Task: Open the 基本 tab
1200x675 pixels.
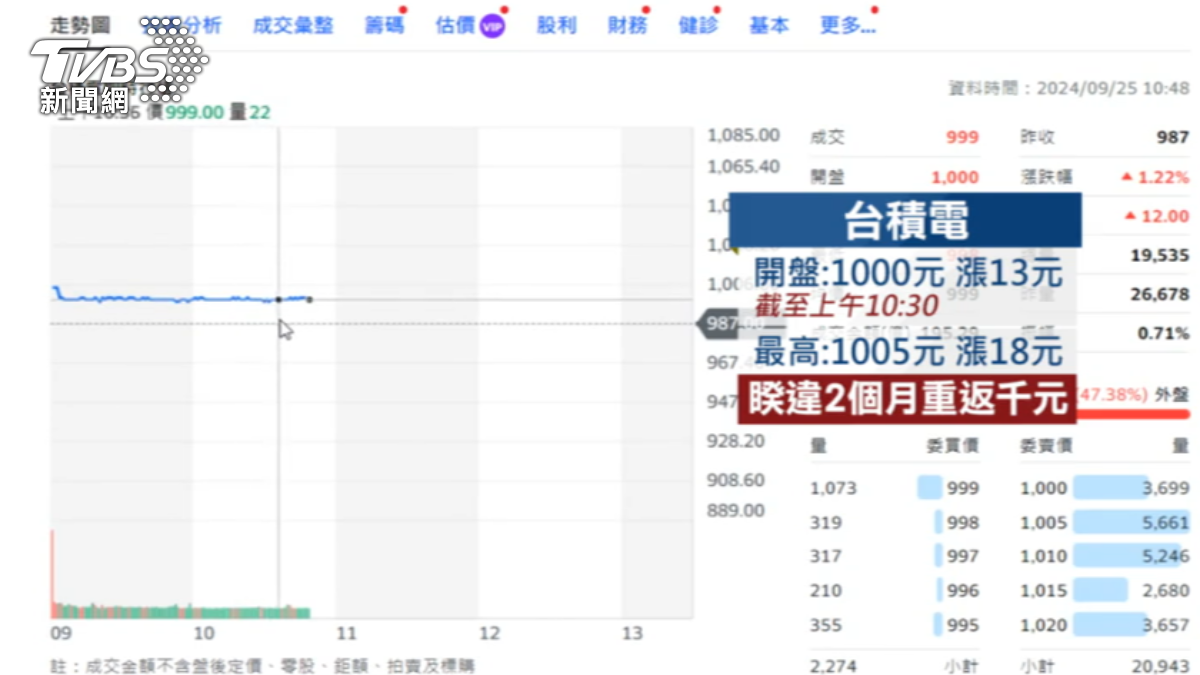Action: (768, 25)
